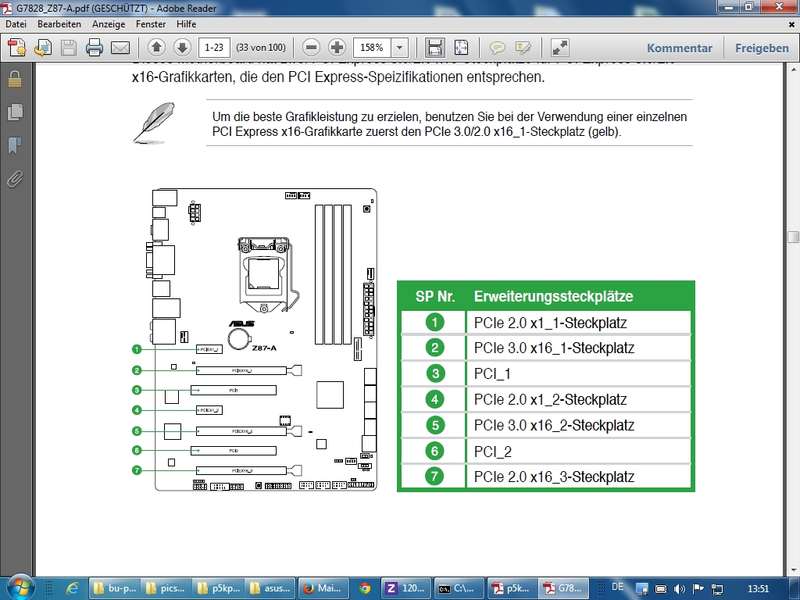Click the read mode expand icon
The height and width of the screenshot is (600, 800).
point(560,48)
